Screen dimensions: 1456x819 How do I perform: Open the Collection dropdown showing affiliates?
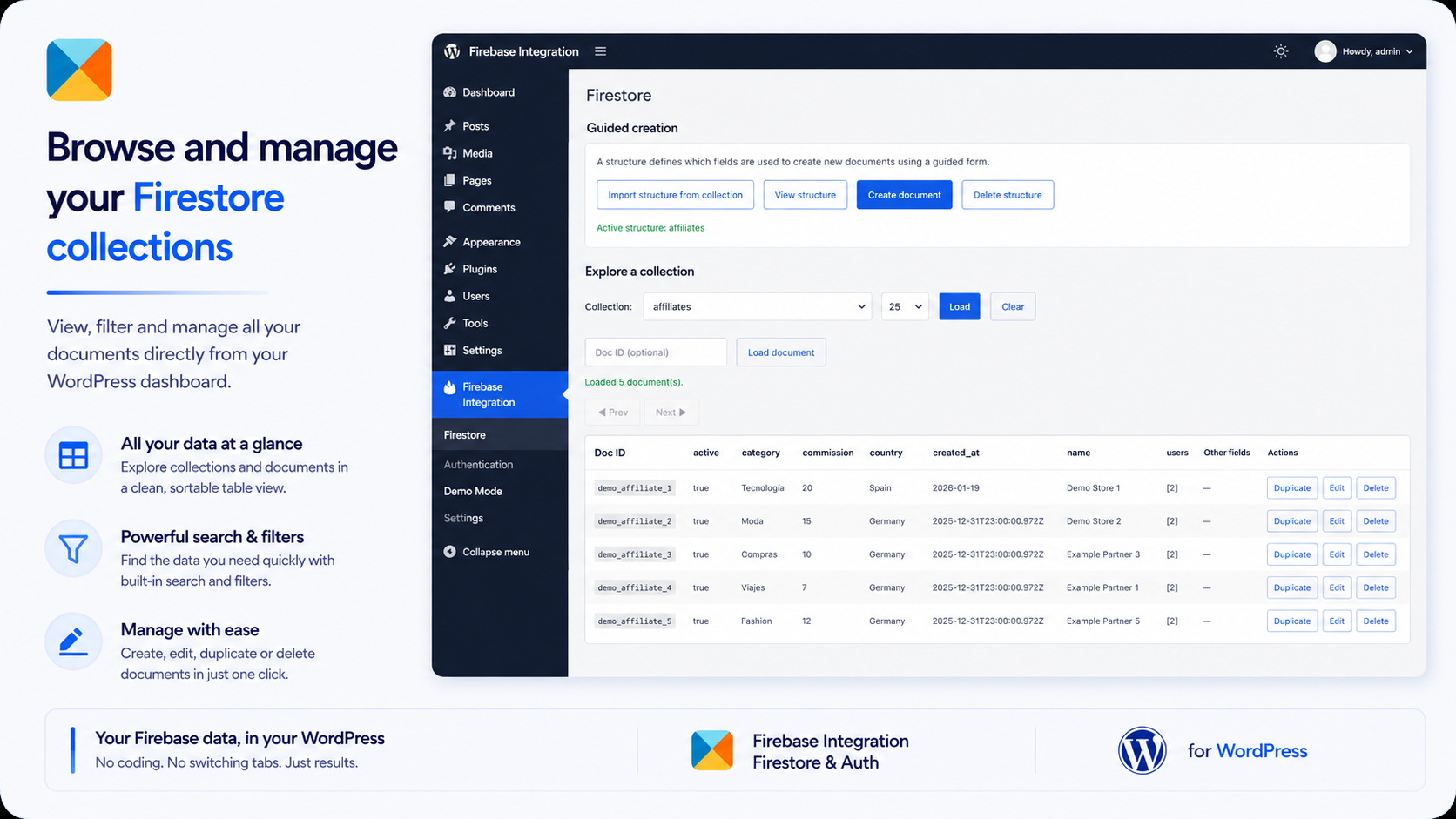point(757,306)
